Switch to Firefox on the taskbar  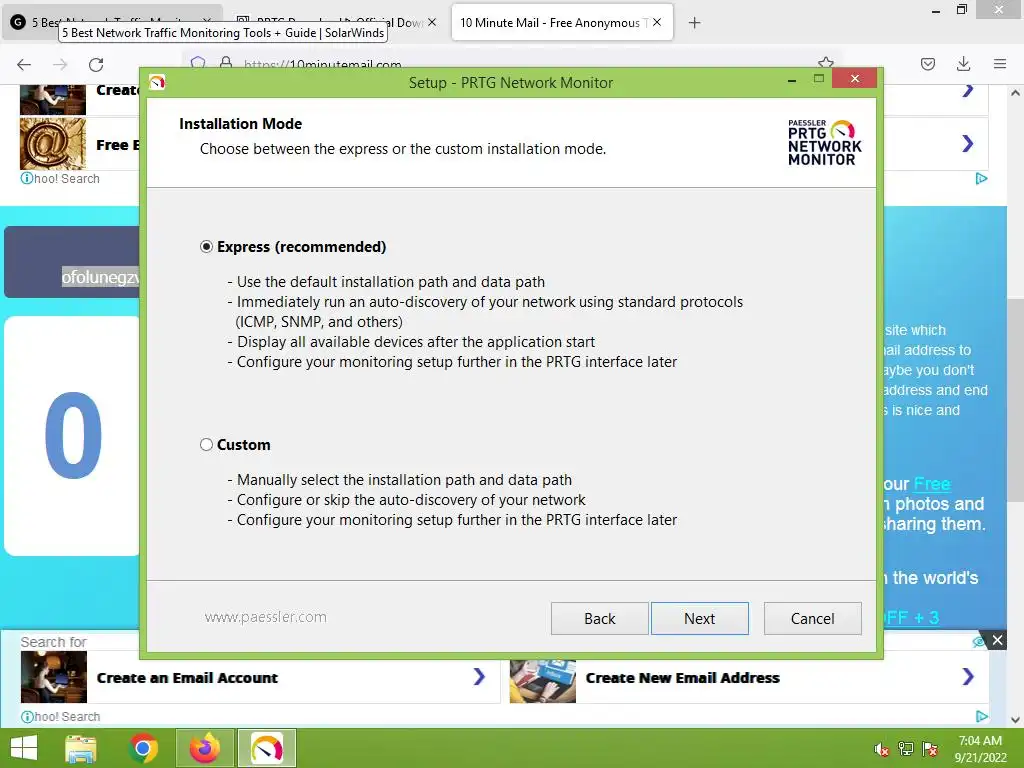pos(205,748)
